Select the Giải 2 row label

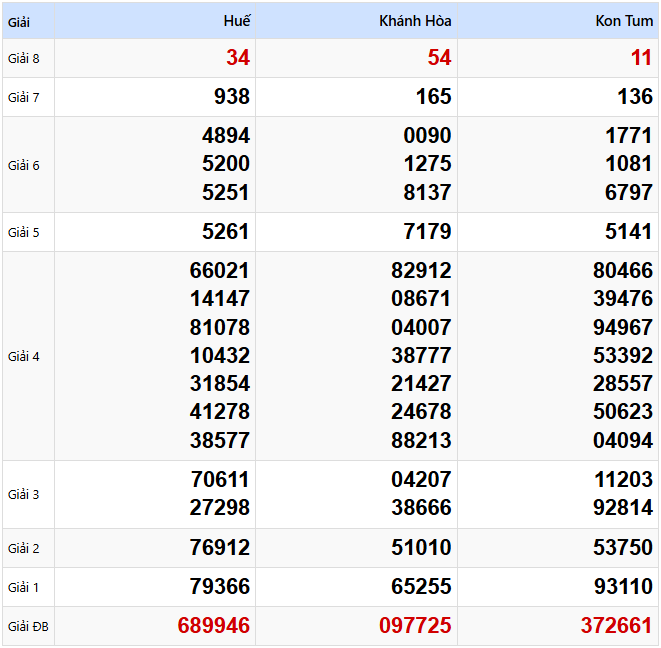point(24,548)
